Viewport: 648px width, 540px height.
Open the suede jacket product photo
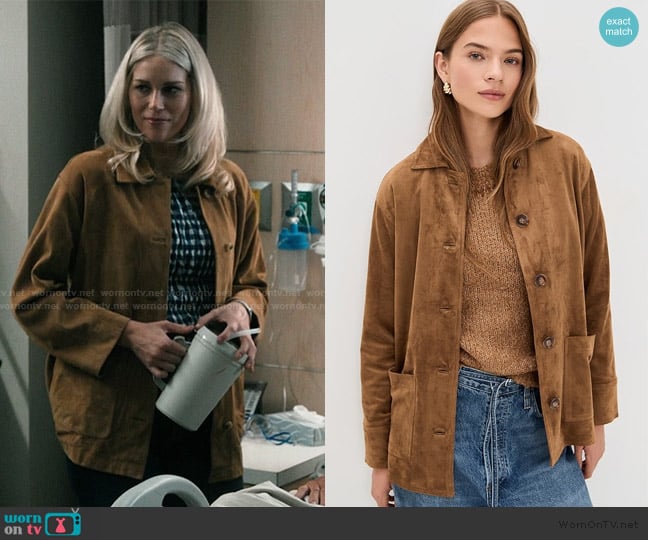pyautogui.click(x=486, y=253)
